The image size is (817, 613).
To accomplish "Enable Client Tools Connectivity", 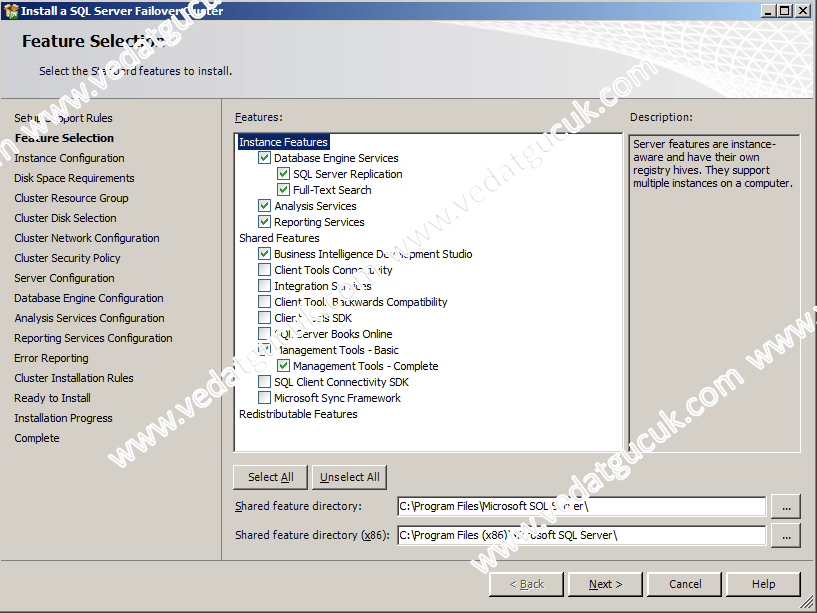I will point(265,270).
